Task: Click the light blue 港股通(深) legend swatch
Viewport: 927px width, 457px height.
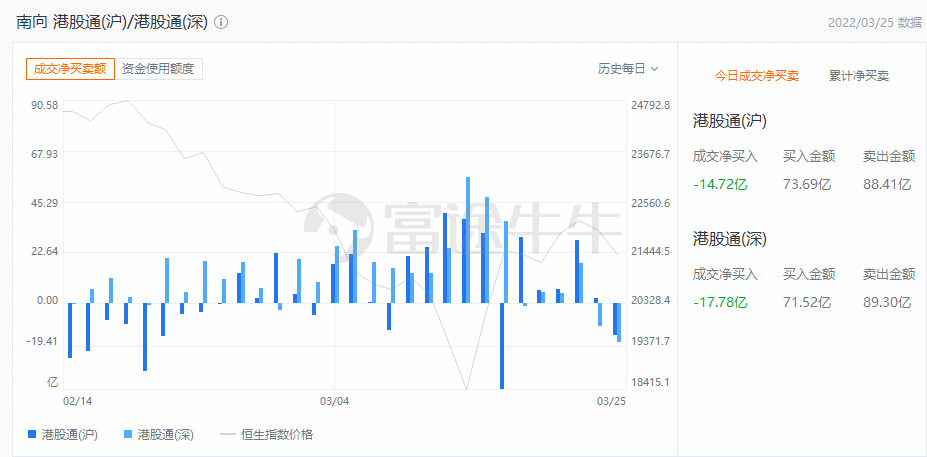Action: pyautogui.click(x=128, y=435)
